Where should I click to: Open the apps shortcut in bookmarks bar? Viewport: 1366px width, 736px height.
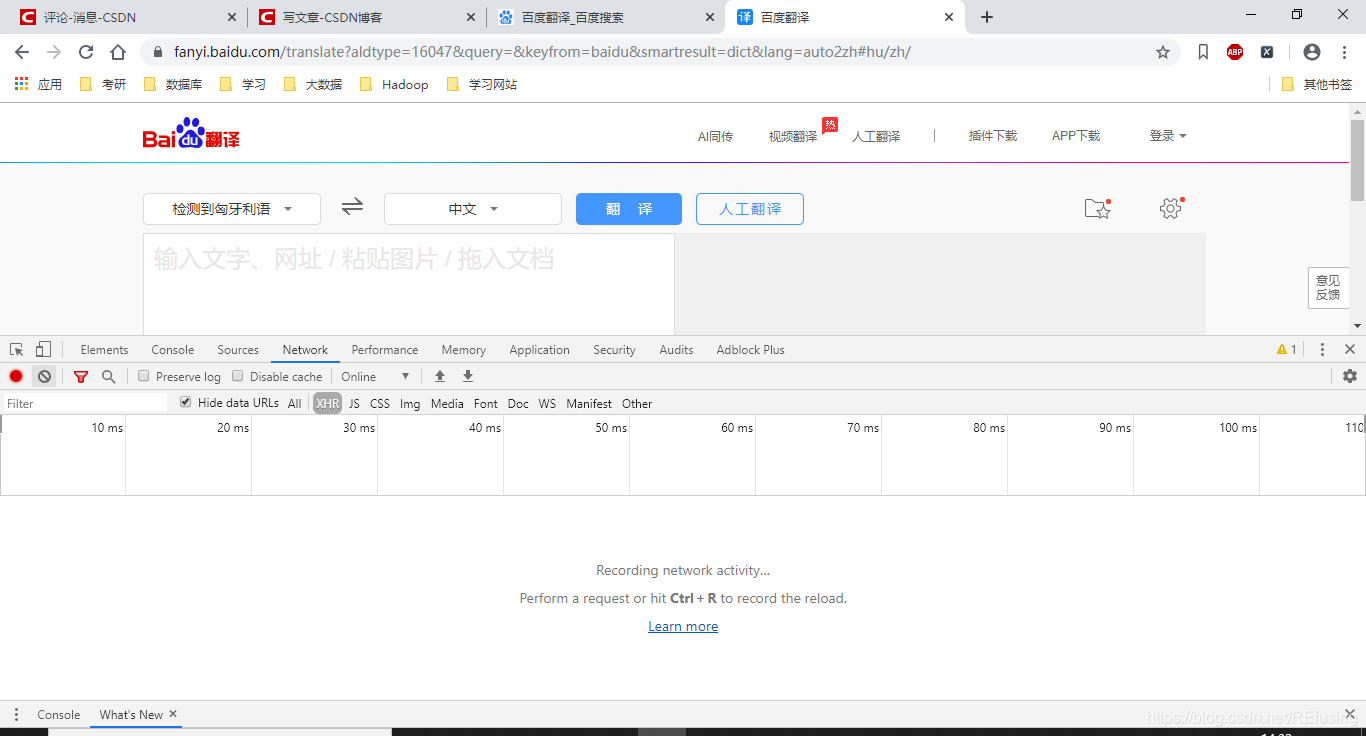39,84
